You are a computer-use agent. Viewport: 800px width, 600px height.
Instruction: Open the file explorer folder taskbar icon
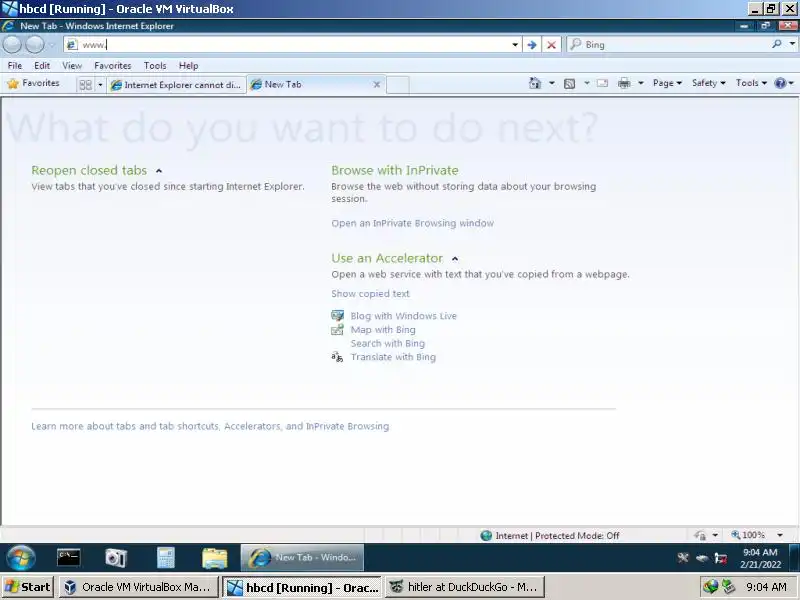pyautogui.click(x=214, y=558)
